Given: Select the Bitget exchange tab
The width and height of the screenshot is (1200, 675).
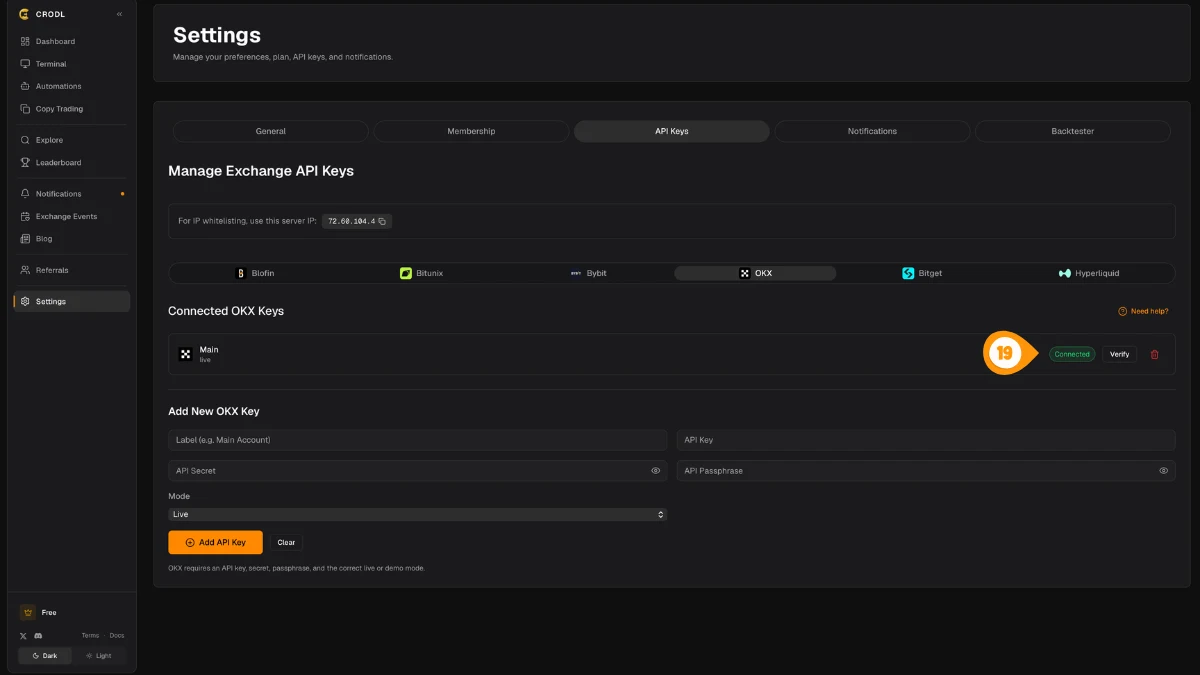Looking at the screenshot, I should (x=922, y=273).
